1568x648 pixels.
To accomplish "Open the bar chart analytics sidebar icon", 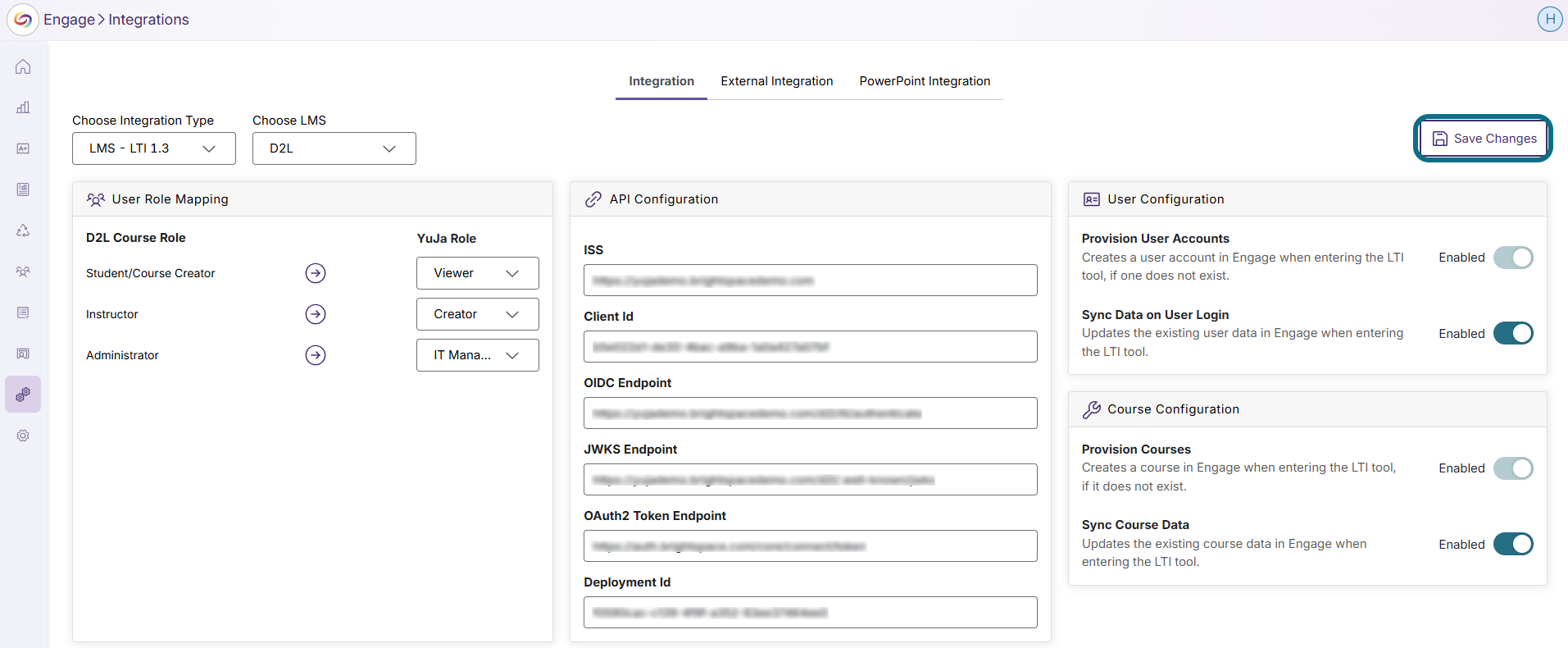I will [23, 107].
